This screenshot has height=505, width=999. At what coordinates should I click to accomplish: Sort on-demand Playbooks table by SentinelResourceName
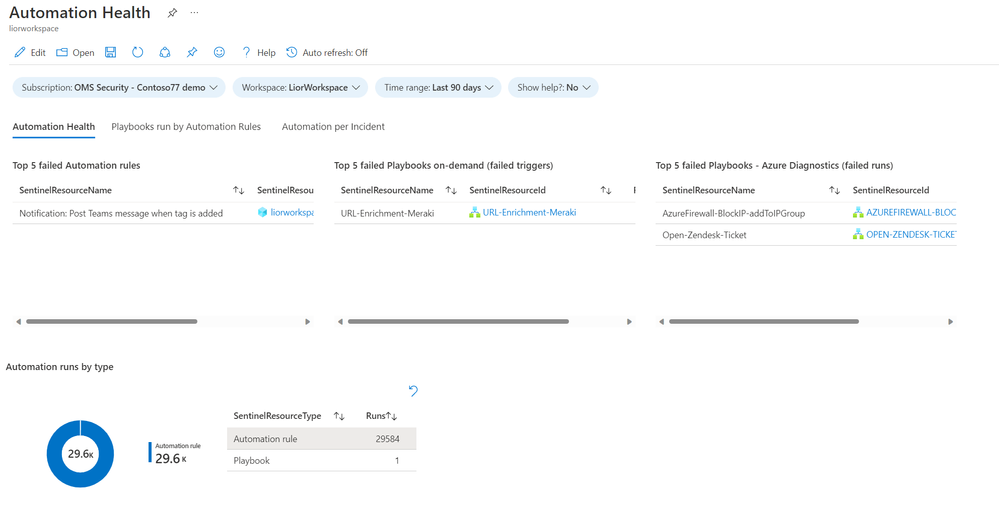[450, 190]
